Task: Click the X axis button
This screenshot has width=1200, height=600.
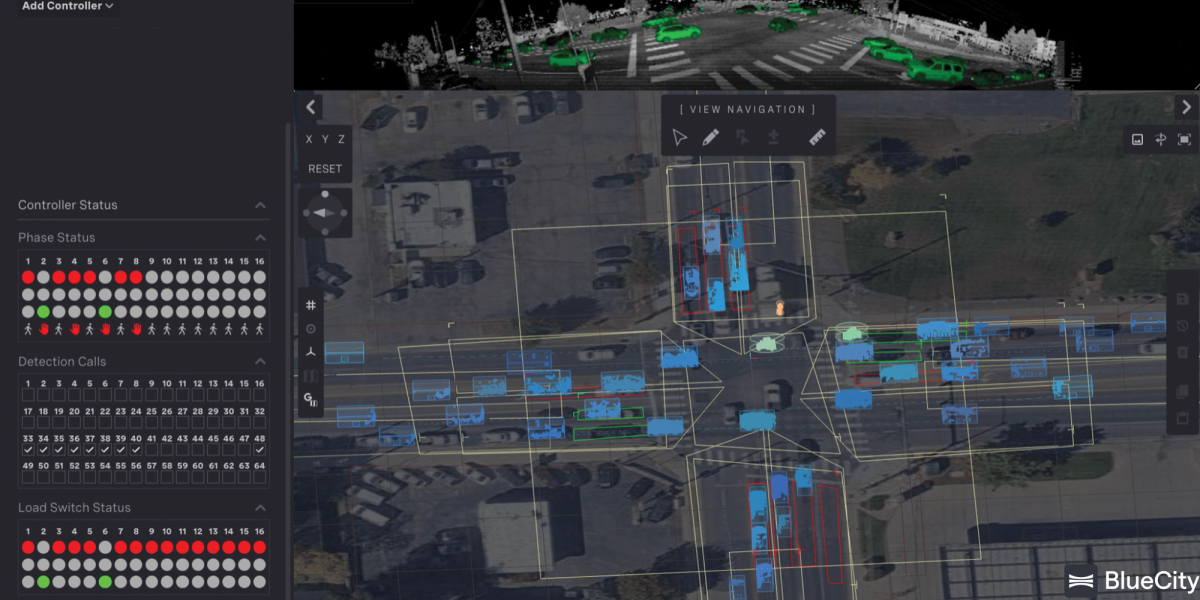Action: 309,140
